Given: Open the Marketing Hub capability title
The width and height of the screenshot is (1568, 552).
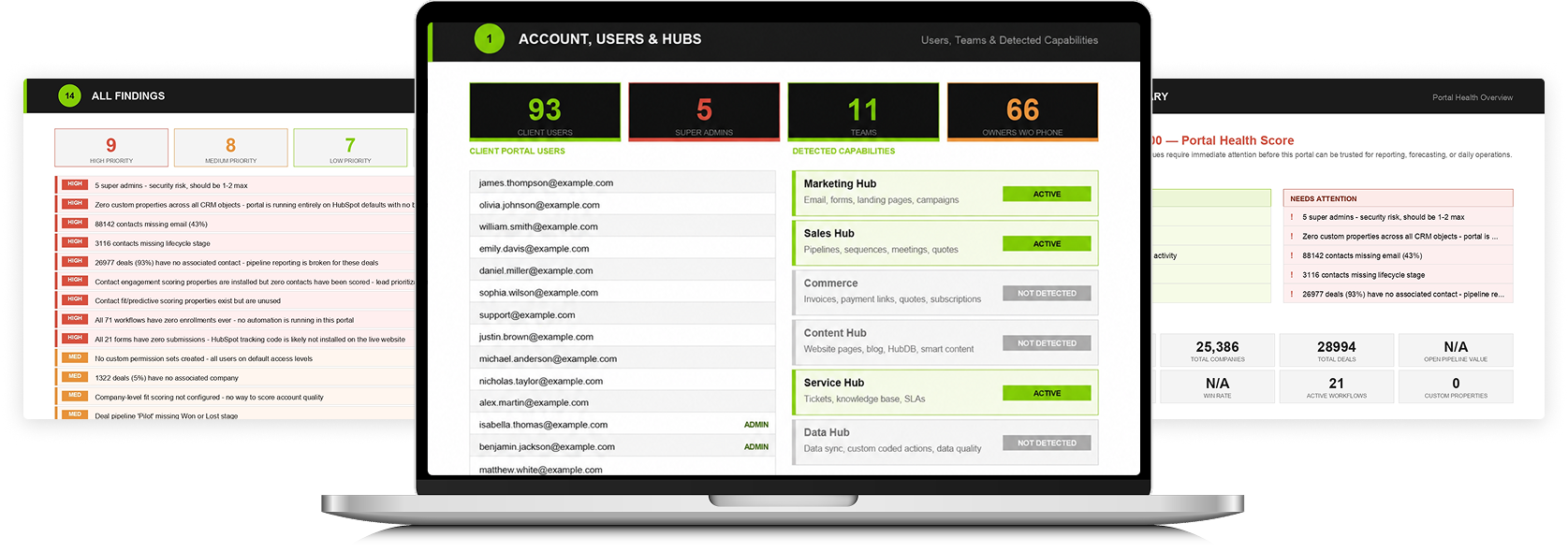Looking at the screenshot, I should (840, 183).
